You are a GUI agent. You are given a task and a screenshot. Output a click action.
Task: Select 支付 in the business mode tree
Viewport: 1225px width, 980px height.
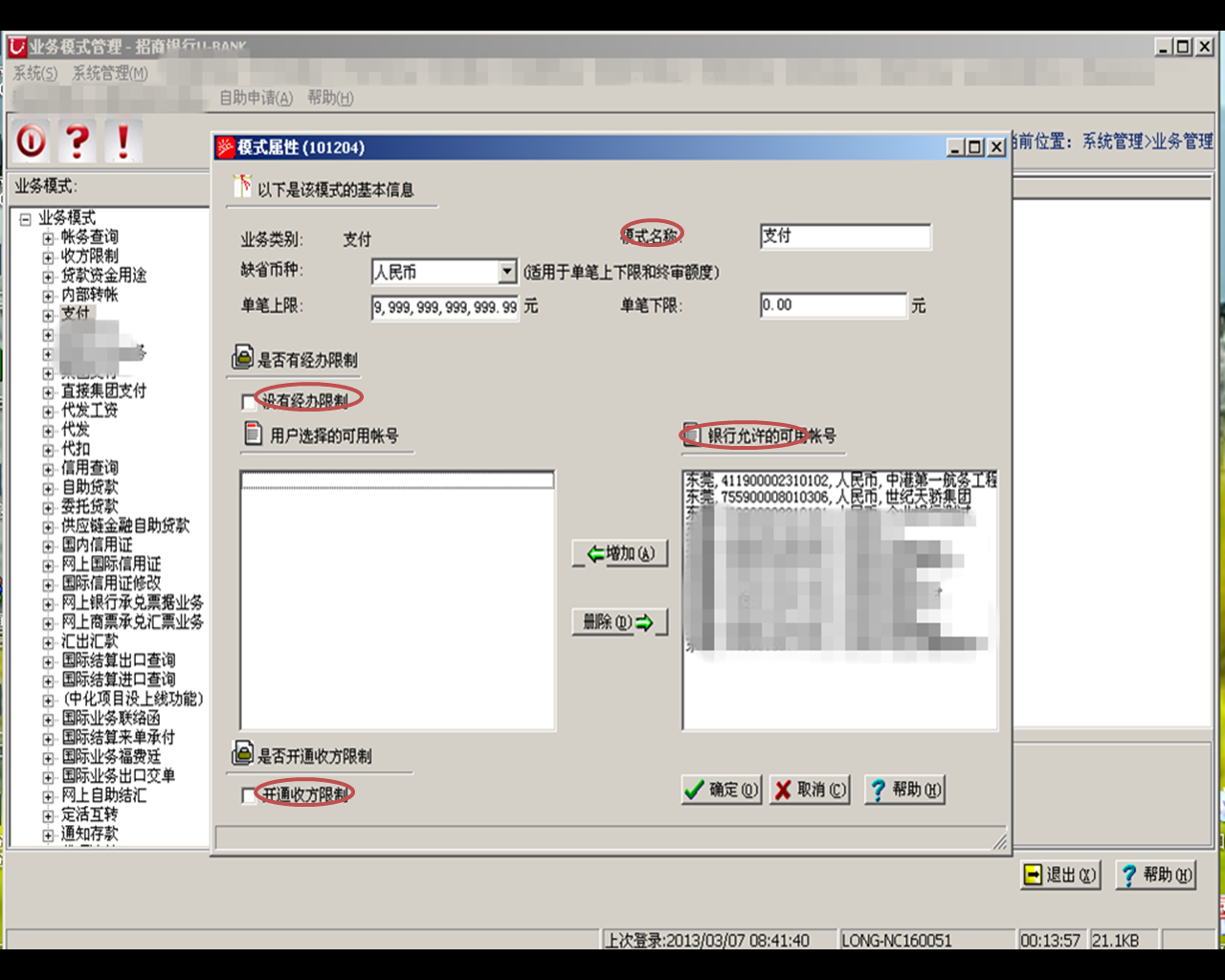(76, 313)
